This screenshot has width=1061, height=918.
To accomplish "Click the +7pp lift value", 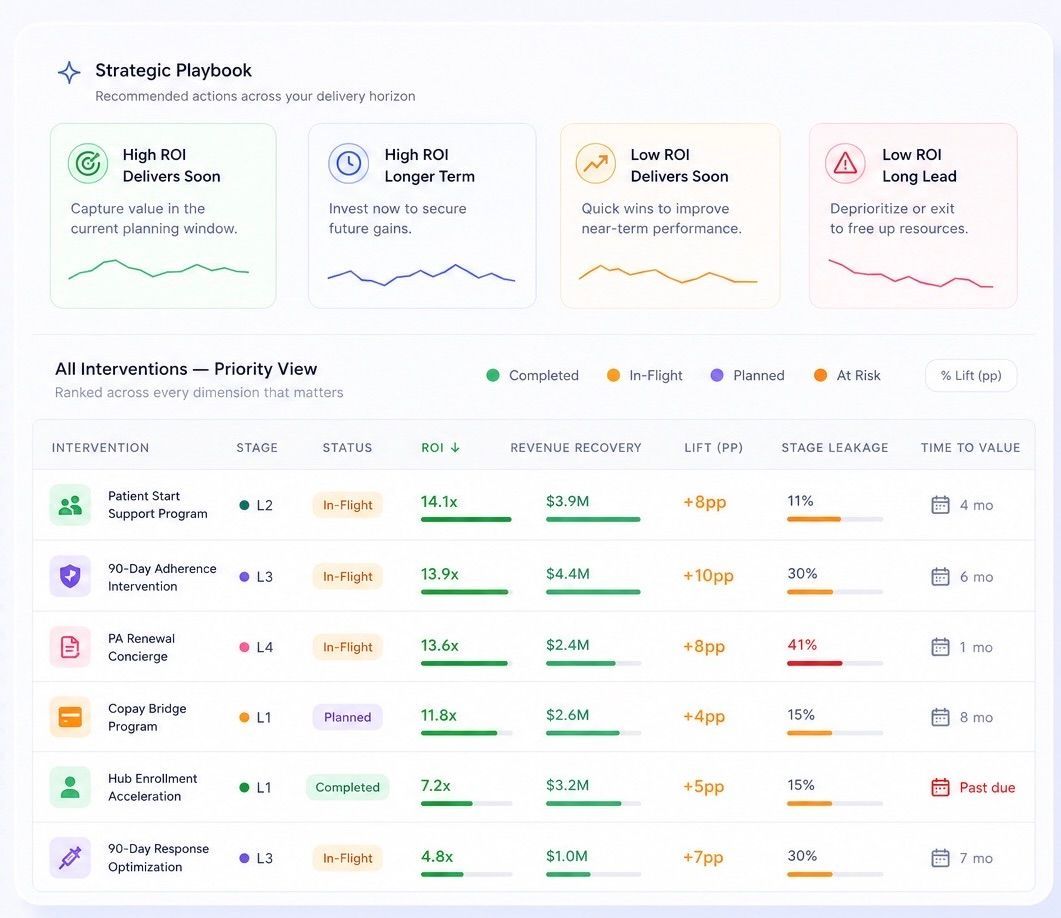I will click(x=703, y=857).
